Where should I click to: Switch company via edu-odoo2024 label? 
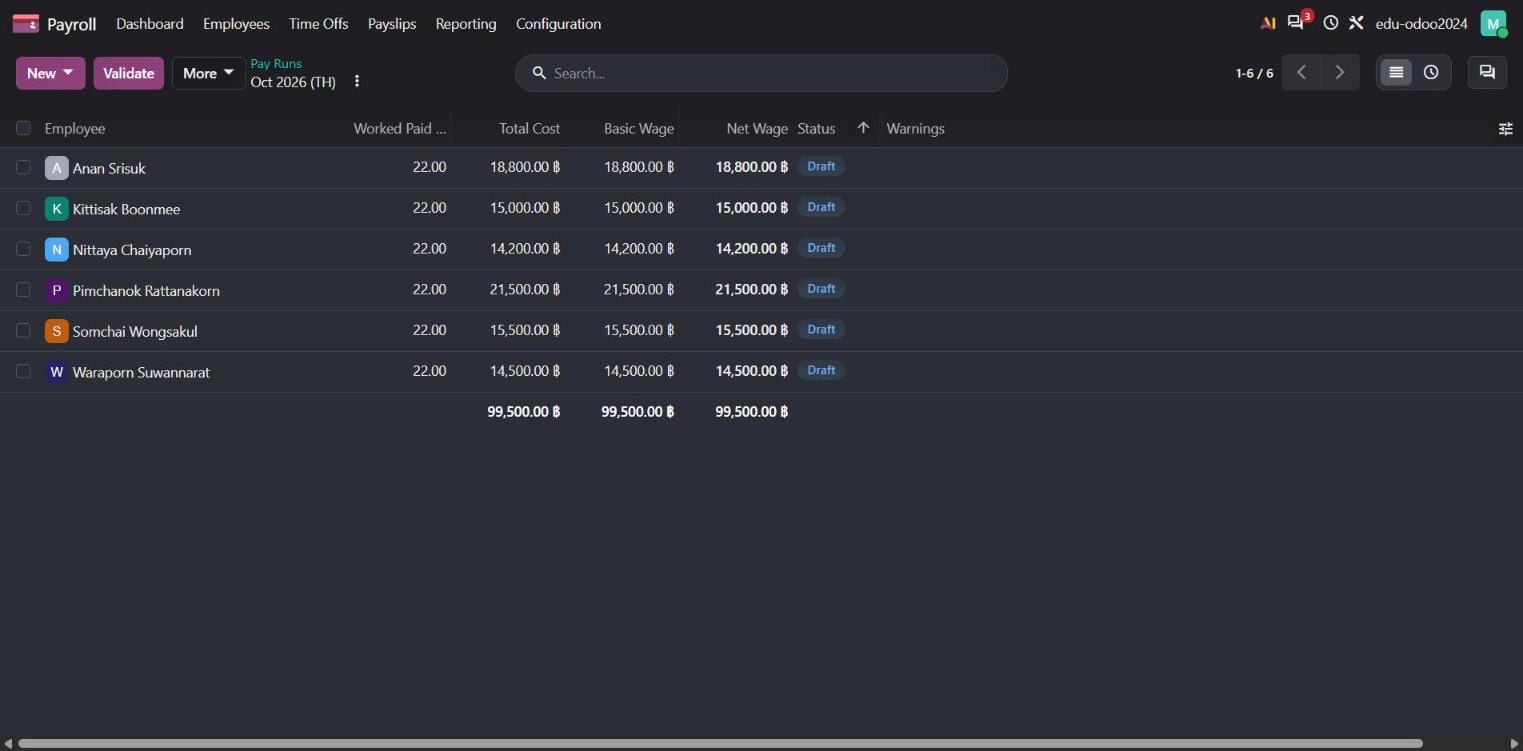point(1421,23)
